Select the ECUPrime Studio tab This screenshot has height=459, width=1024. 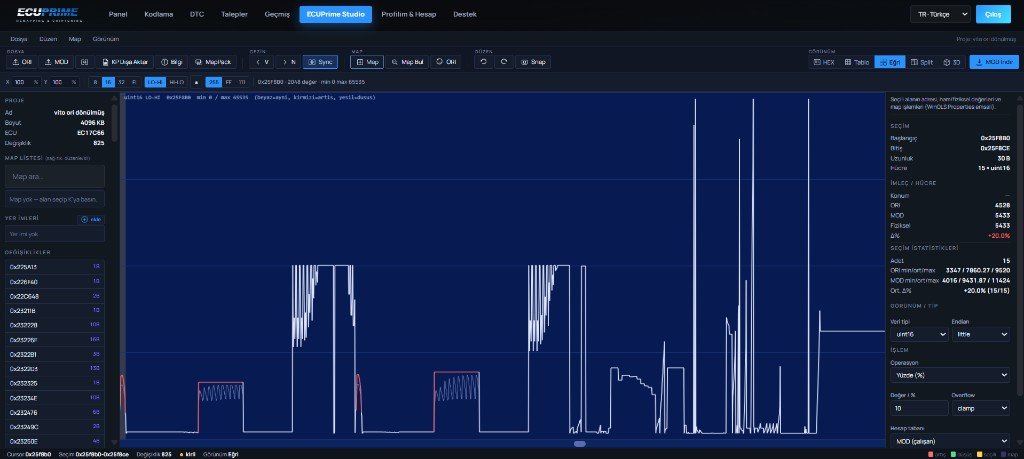click(336, 14)
